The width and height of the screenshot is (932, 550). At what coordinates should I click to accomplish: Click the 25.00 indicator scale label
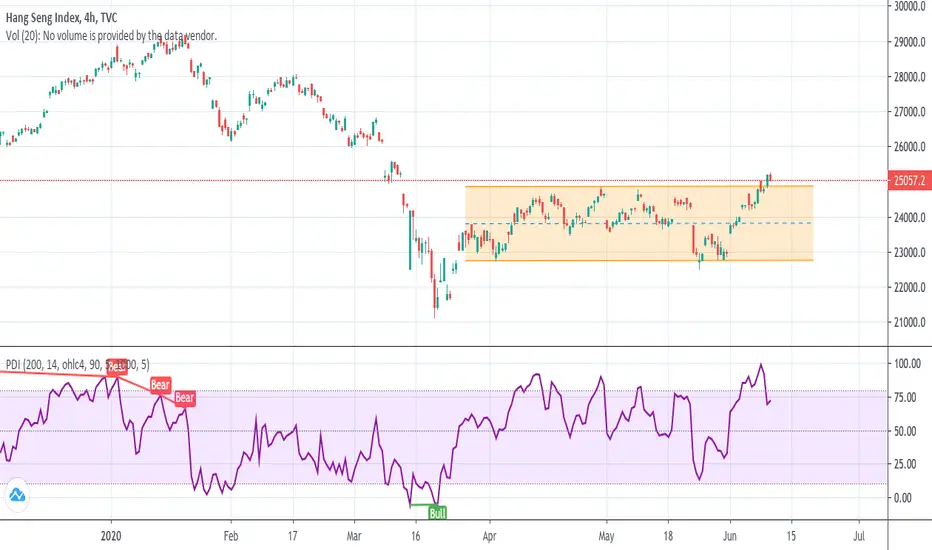[x=905, y=464]
